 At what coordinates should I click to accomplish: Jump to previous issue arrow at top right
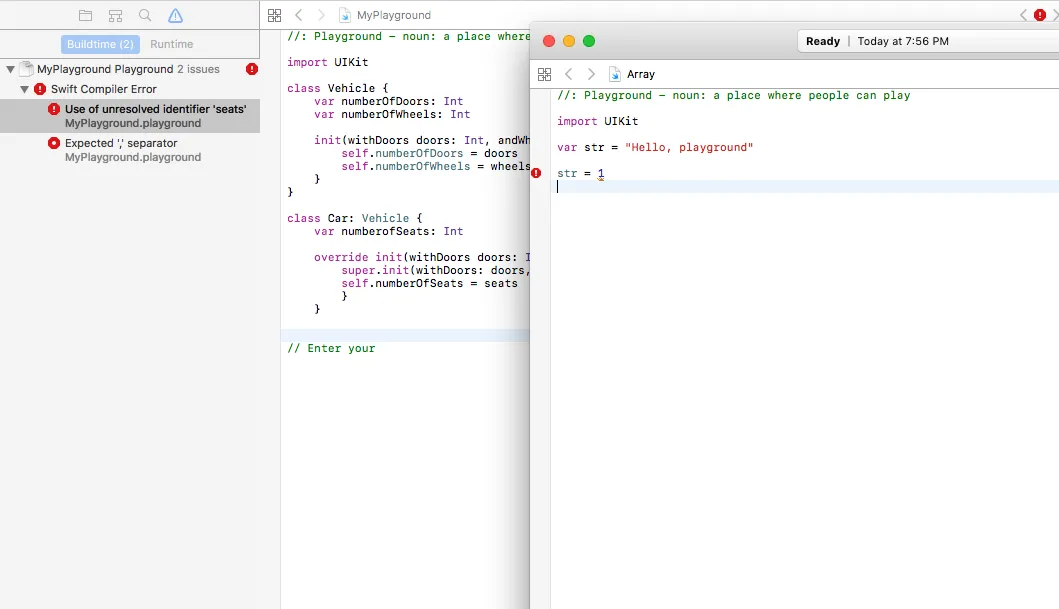(1023, 15)
